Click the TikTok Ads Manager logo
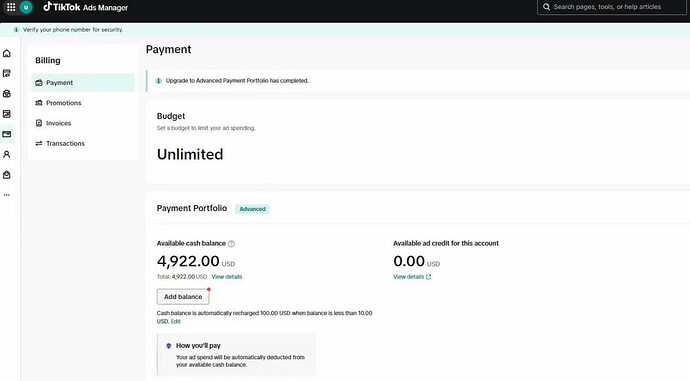This screenshot has width=690, height=381. (x=85, y=7)
